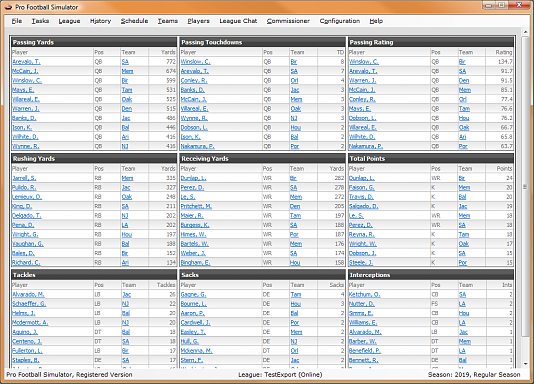Click the Passing Yards panel header

94,42
